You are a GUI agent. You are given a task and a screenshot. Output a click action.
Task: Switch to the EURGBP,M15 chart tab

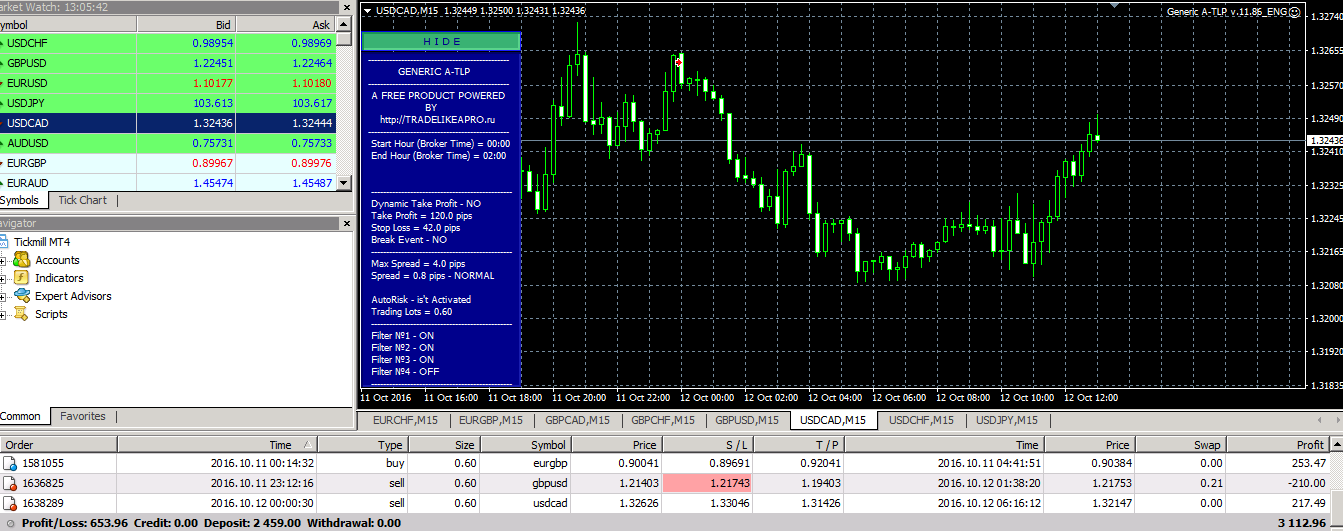tap(491, 420)
